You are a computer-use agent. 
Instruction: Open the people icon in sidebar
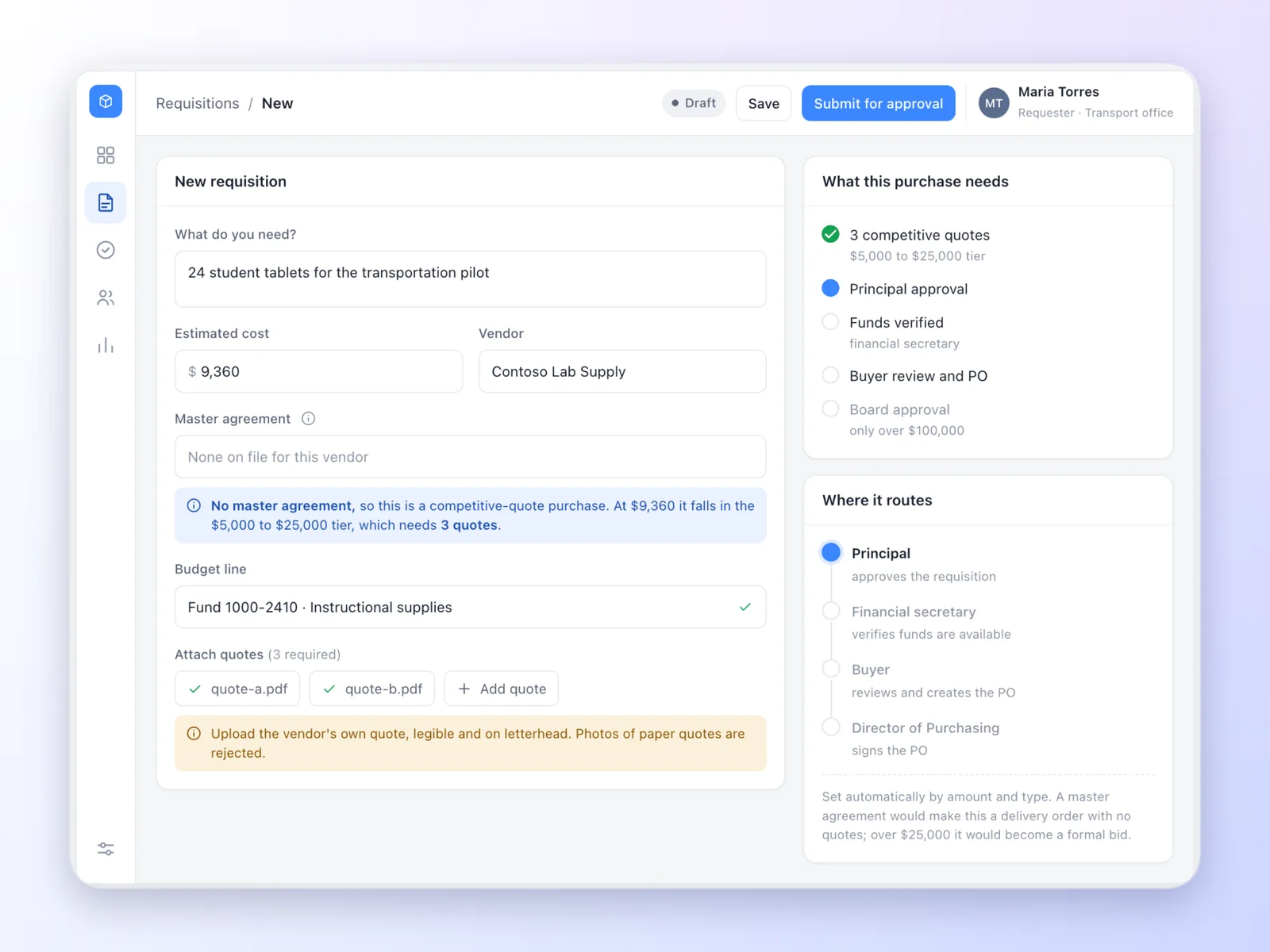[106, 298]
